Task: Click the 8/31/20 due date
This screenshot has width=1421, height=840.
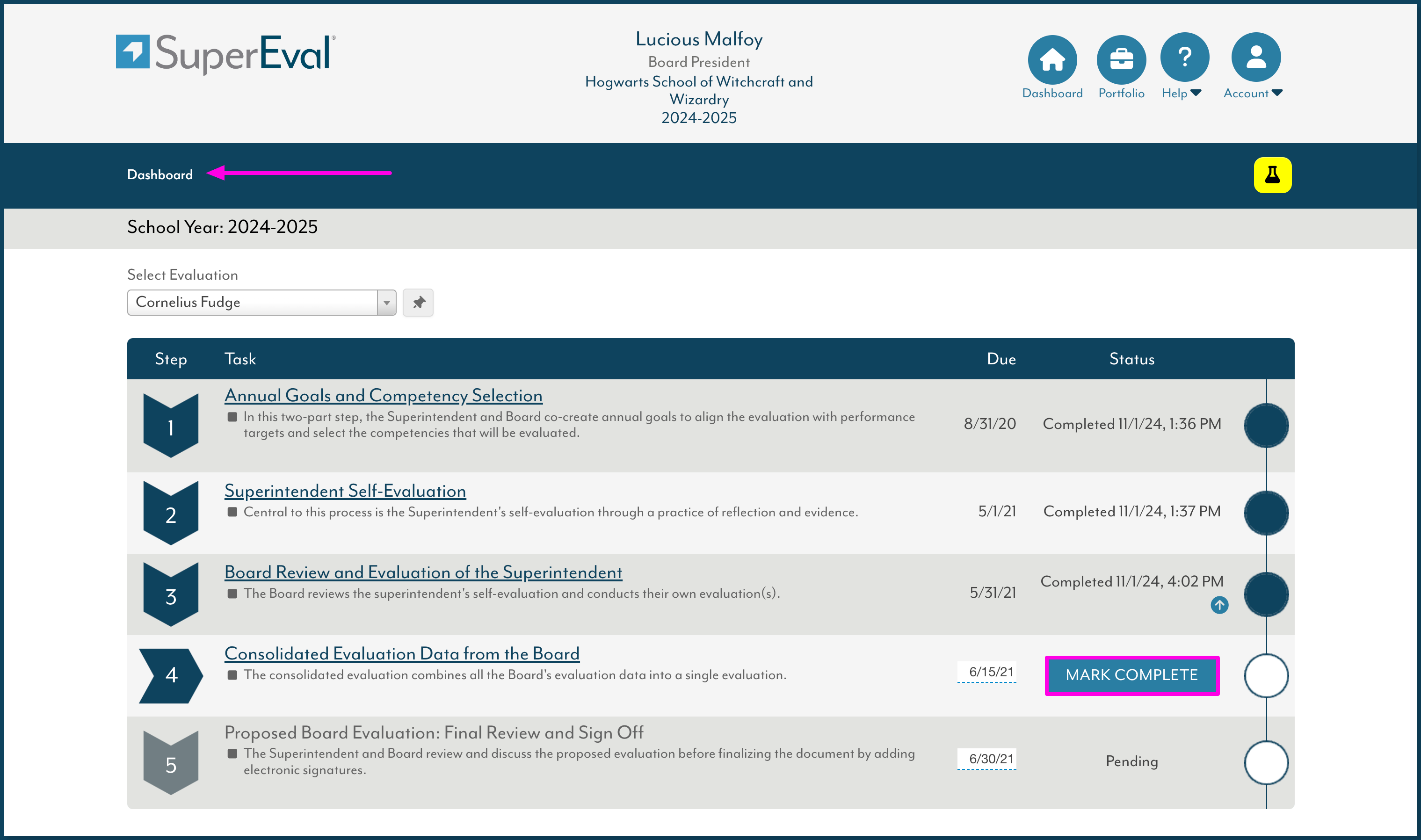Action: [990, 424]
